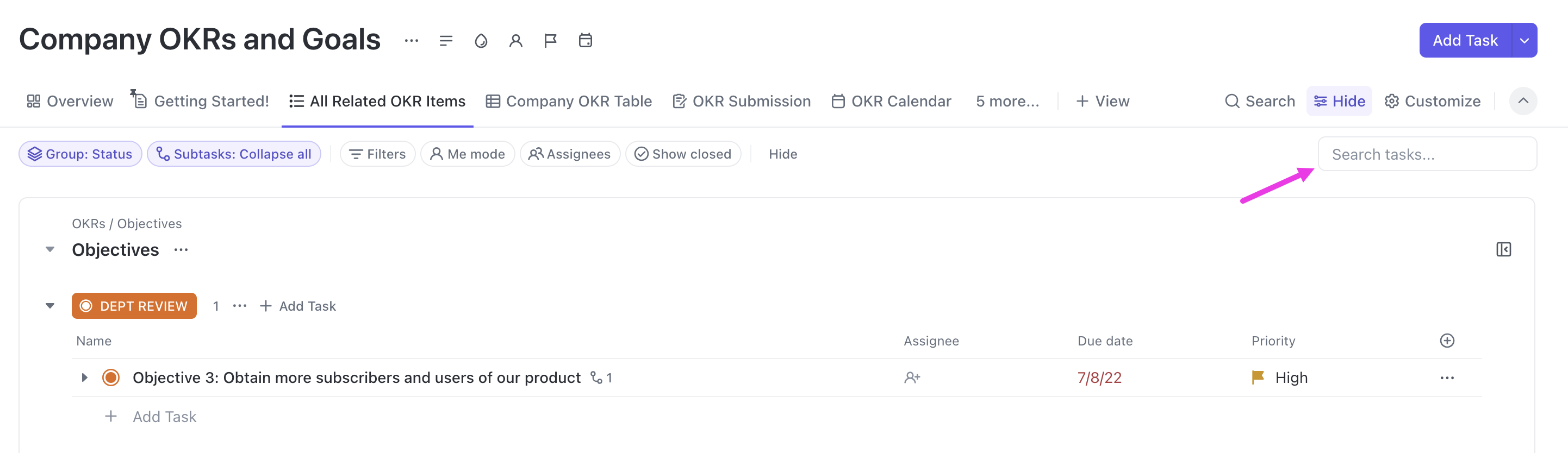Expand Objective 3 subtasks

point(84,377)
